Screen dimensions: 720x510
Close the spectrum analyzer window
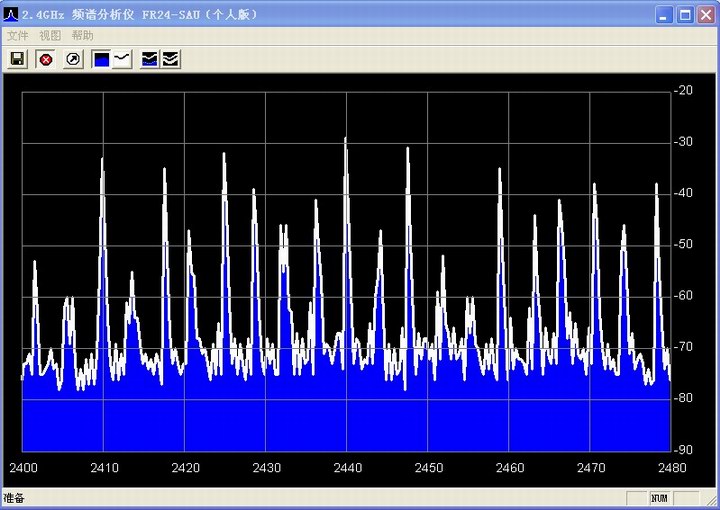click(705, 14)
